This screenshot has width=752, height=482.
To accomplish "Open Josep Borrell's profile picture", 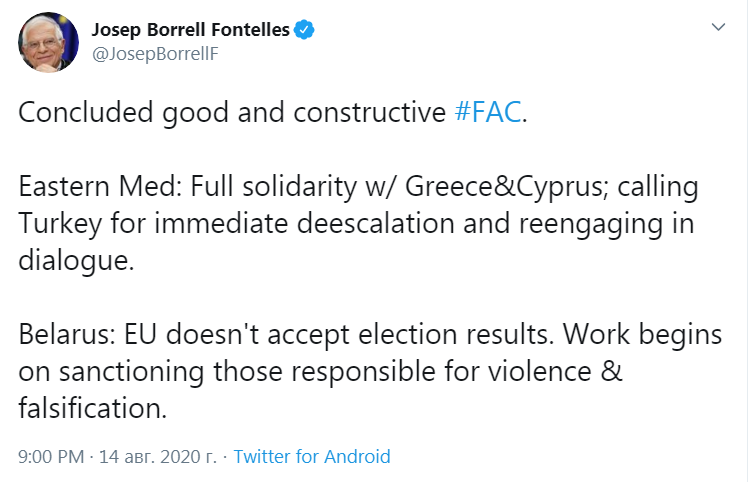I will point(47,43).
